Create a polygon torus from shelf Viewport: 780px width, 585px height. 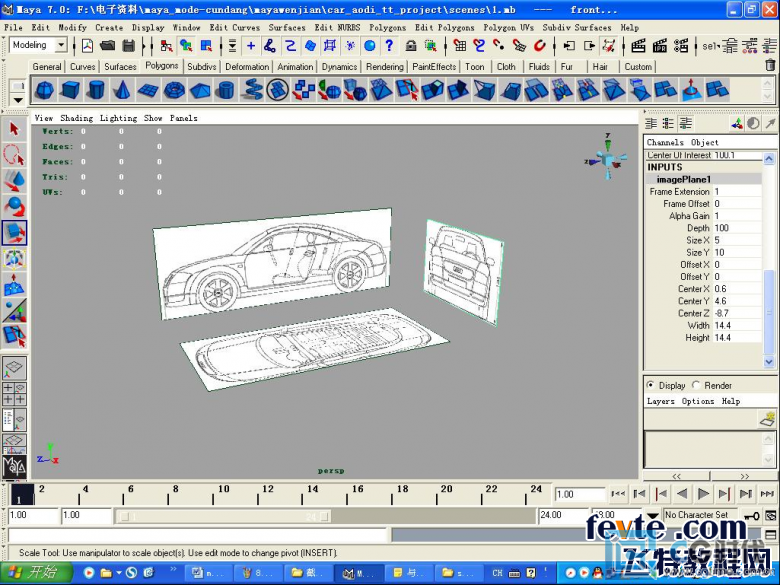click(x=174, y=90)
